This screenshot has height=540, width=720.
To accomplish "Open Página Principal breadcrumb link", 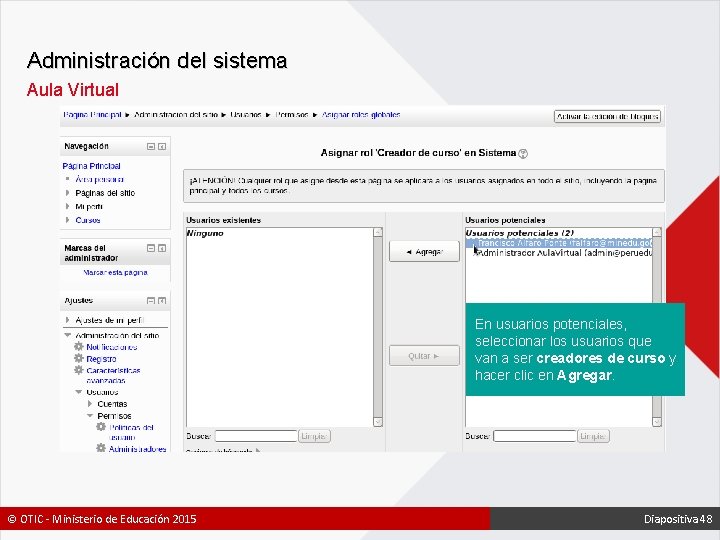I will pos(92,115).
